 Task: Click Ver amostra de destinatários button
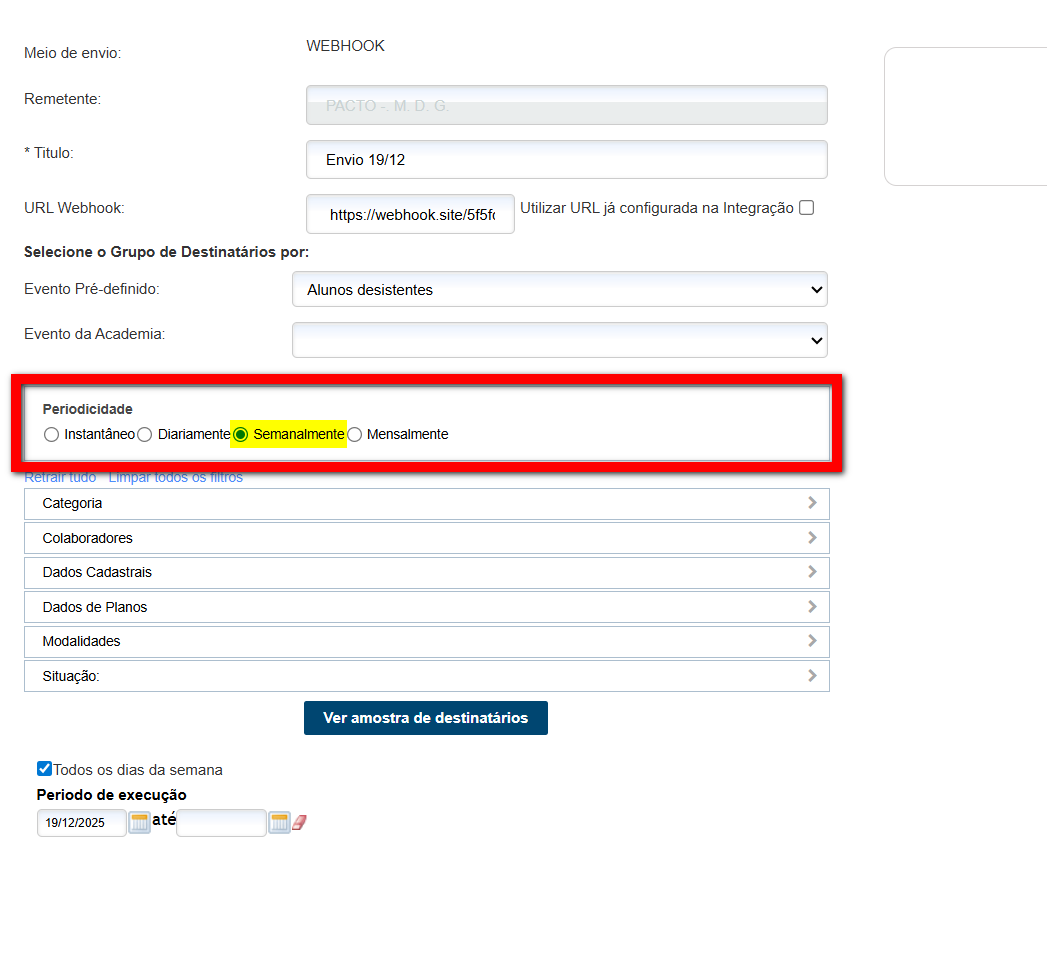tap(425, 718)
